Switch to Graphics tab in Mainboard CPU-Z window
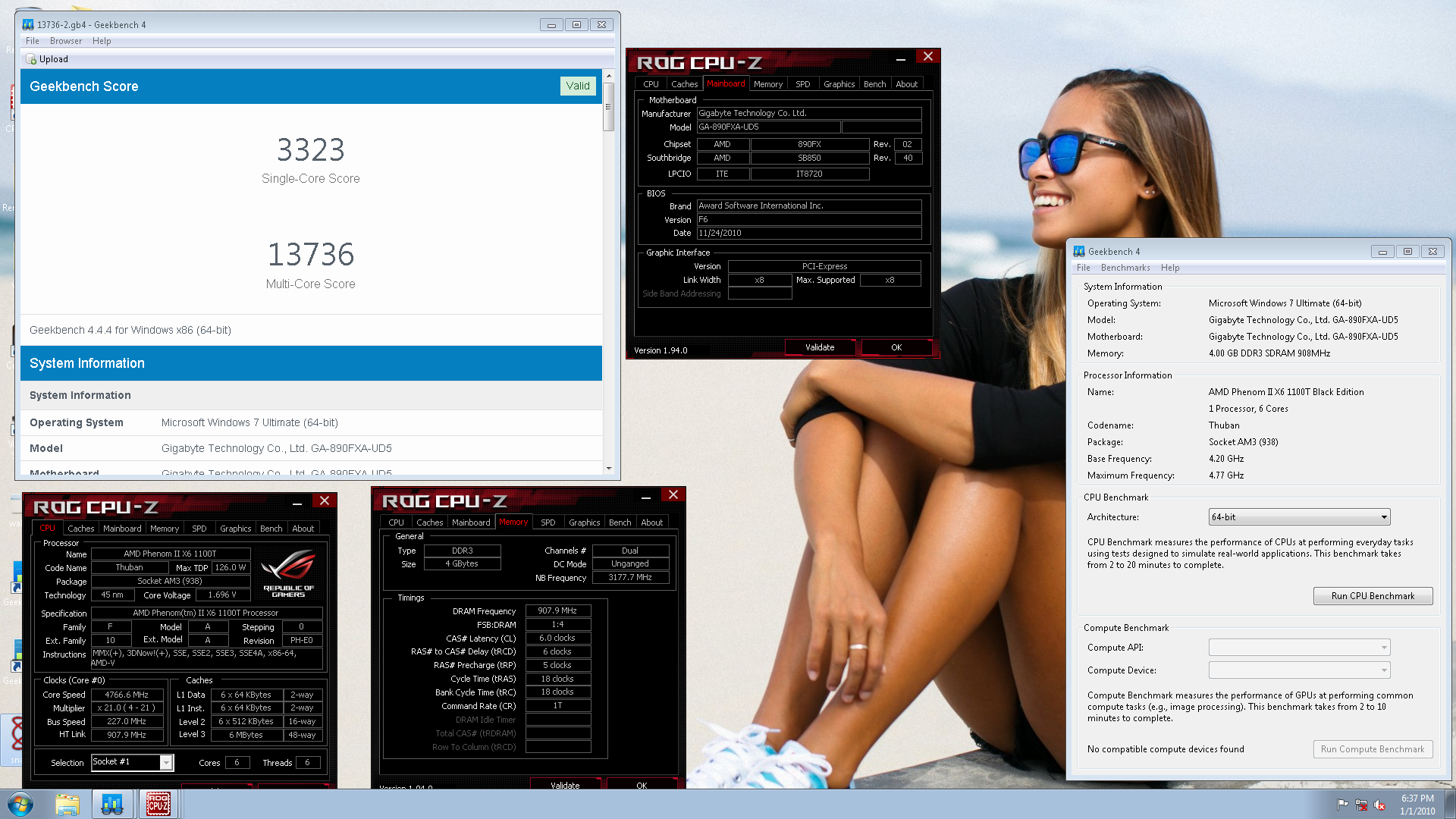Screen dimensions: 1456x819 (839, 84)
